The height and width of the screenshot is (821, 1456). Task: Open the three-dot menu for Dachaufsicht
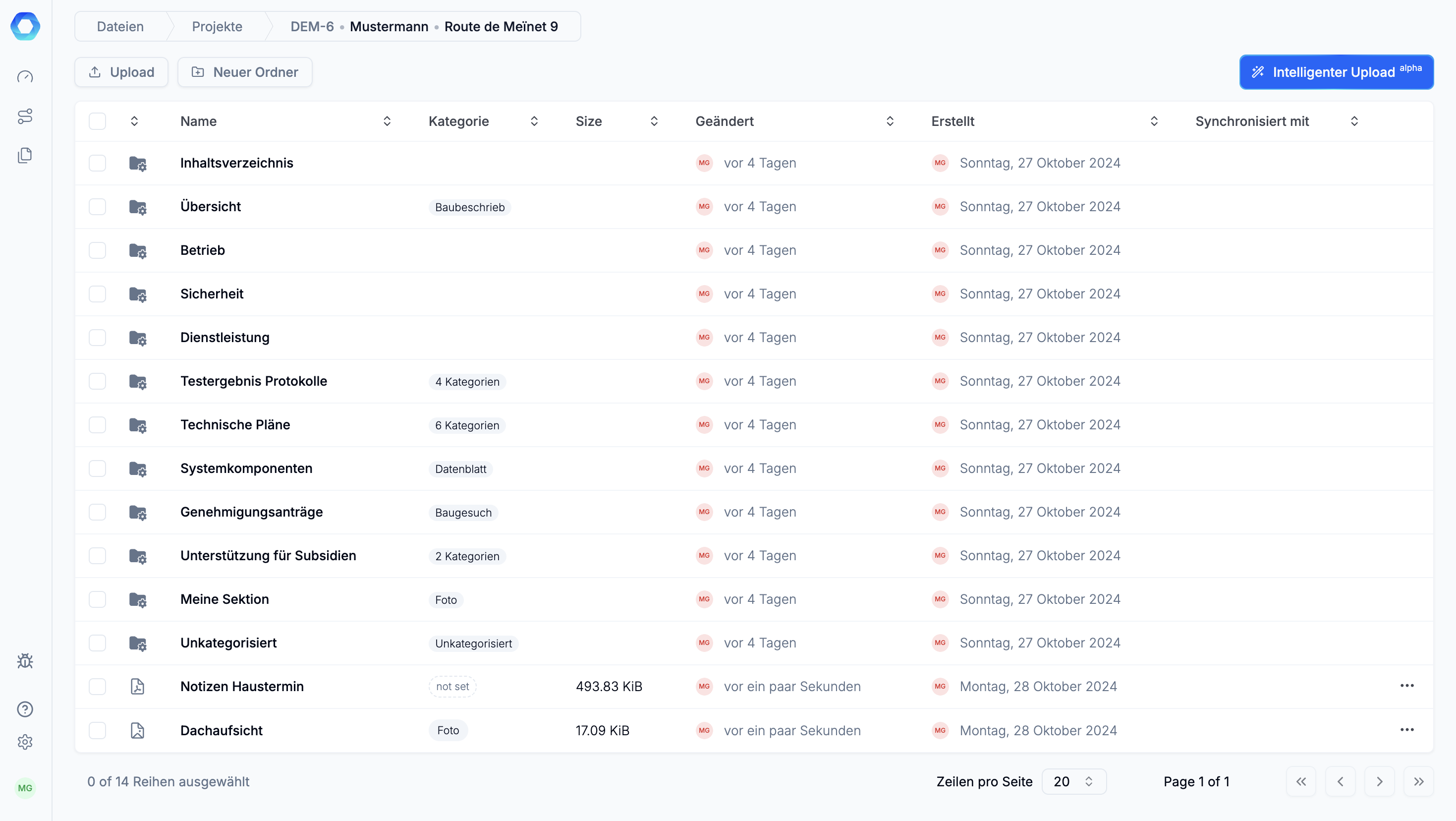pyautogui.click(x=1407, y=730)
